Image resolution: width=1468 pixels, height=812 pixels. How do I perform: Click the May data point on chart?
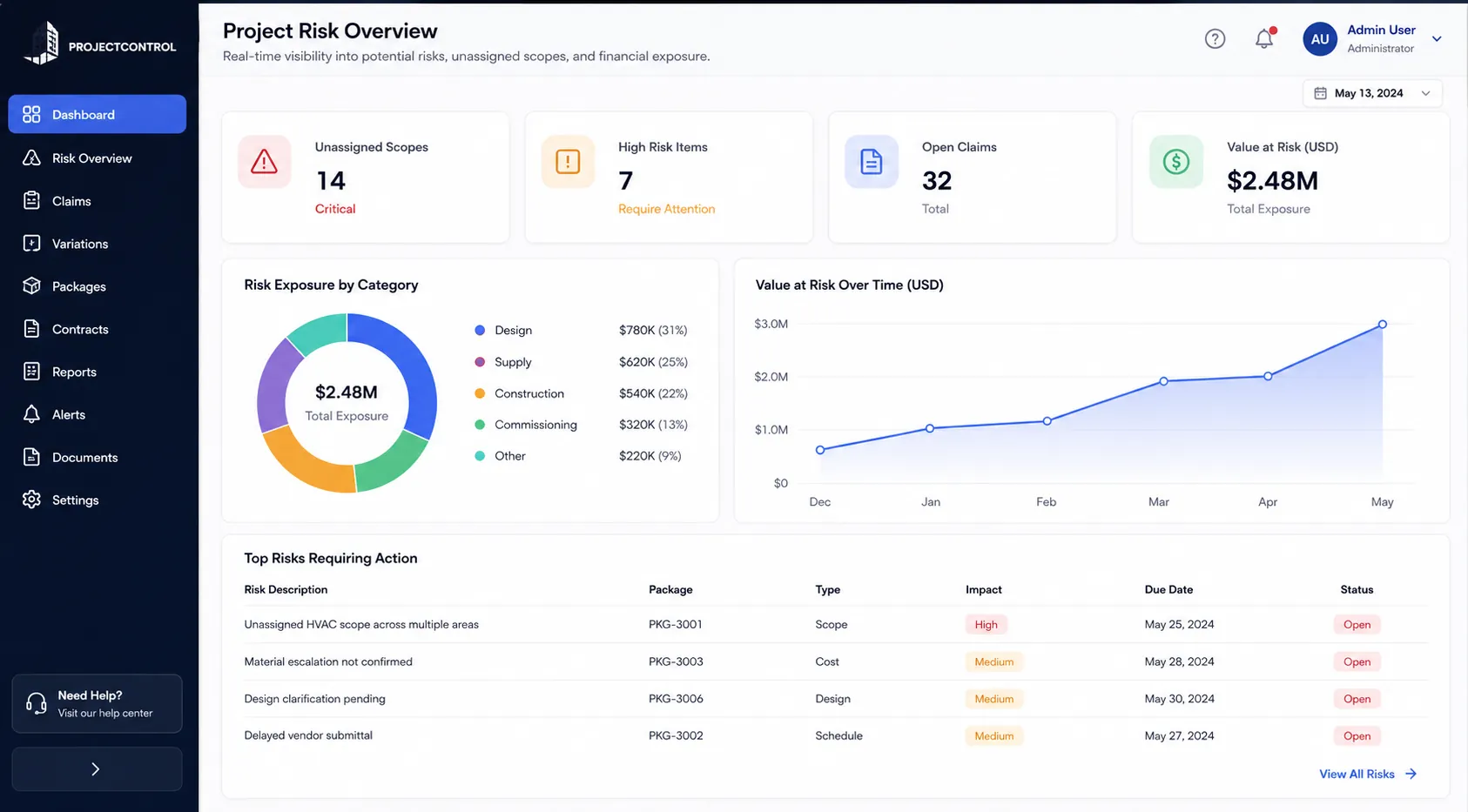pyautogui.click(x=1382, y=325)
